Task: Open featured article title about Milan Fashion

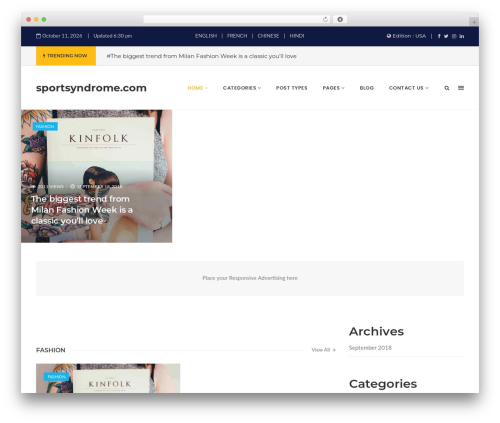Action: tap(82, 210)
